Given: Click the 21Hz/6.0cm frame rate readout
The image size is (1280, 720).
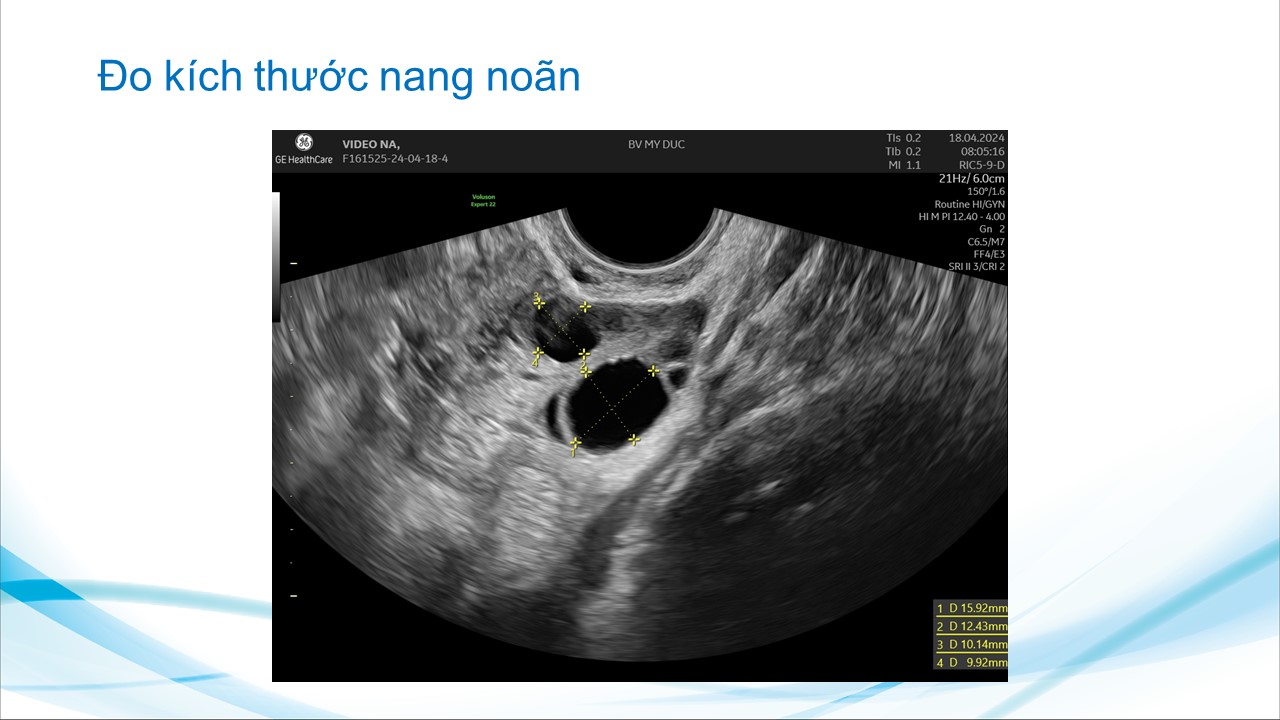Looking at the screenshot, I should point(971,178).
